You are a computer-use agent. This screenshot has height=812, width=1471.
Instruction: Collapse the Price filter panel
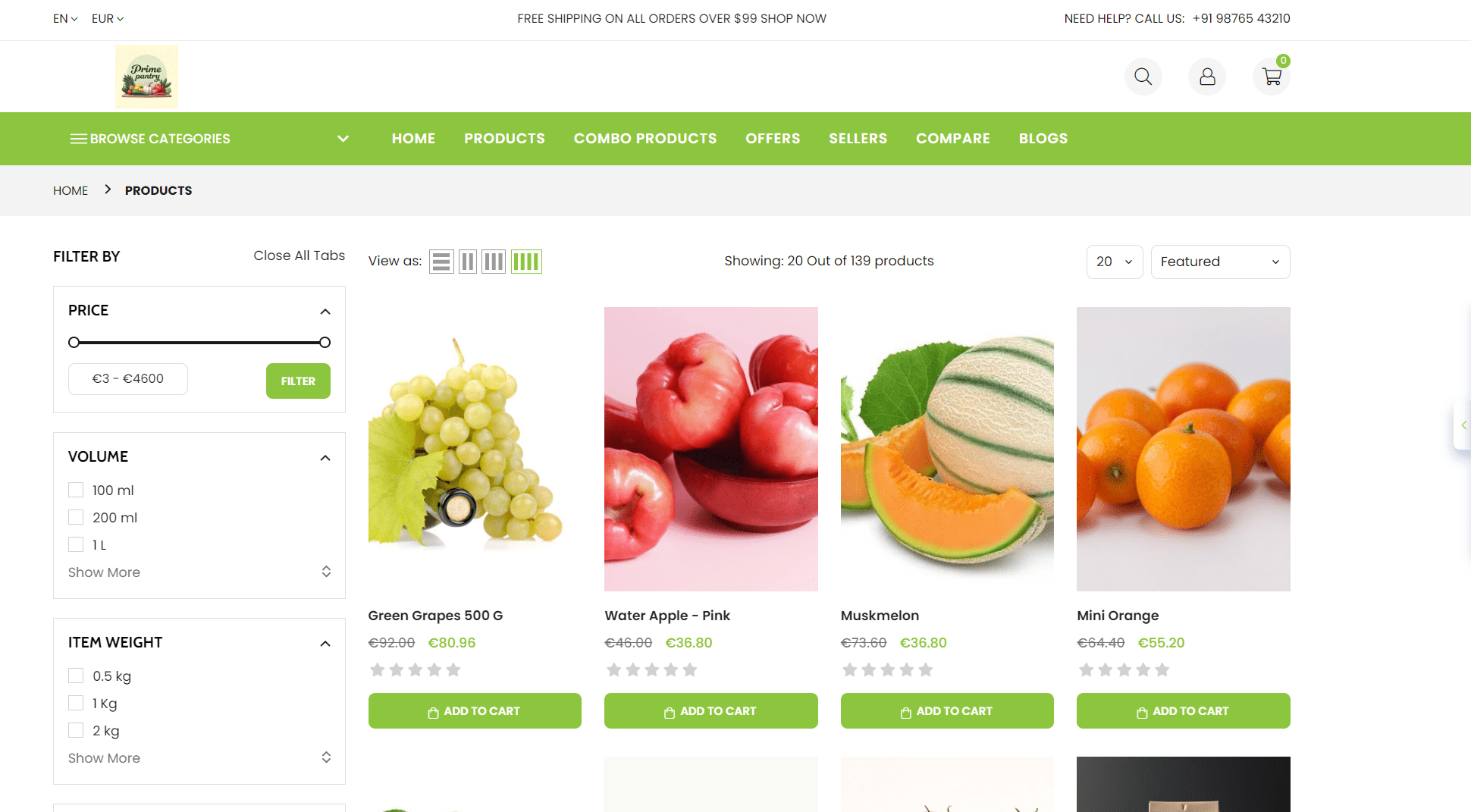tap(325, 311)
